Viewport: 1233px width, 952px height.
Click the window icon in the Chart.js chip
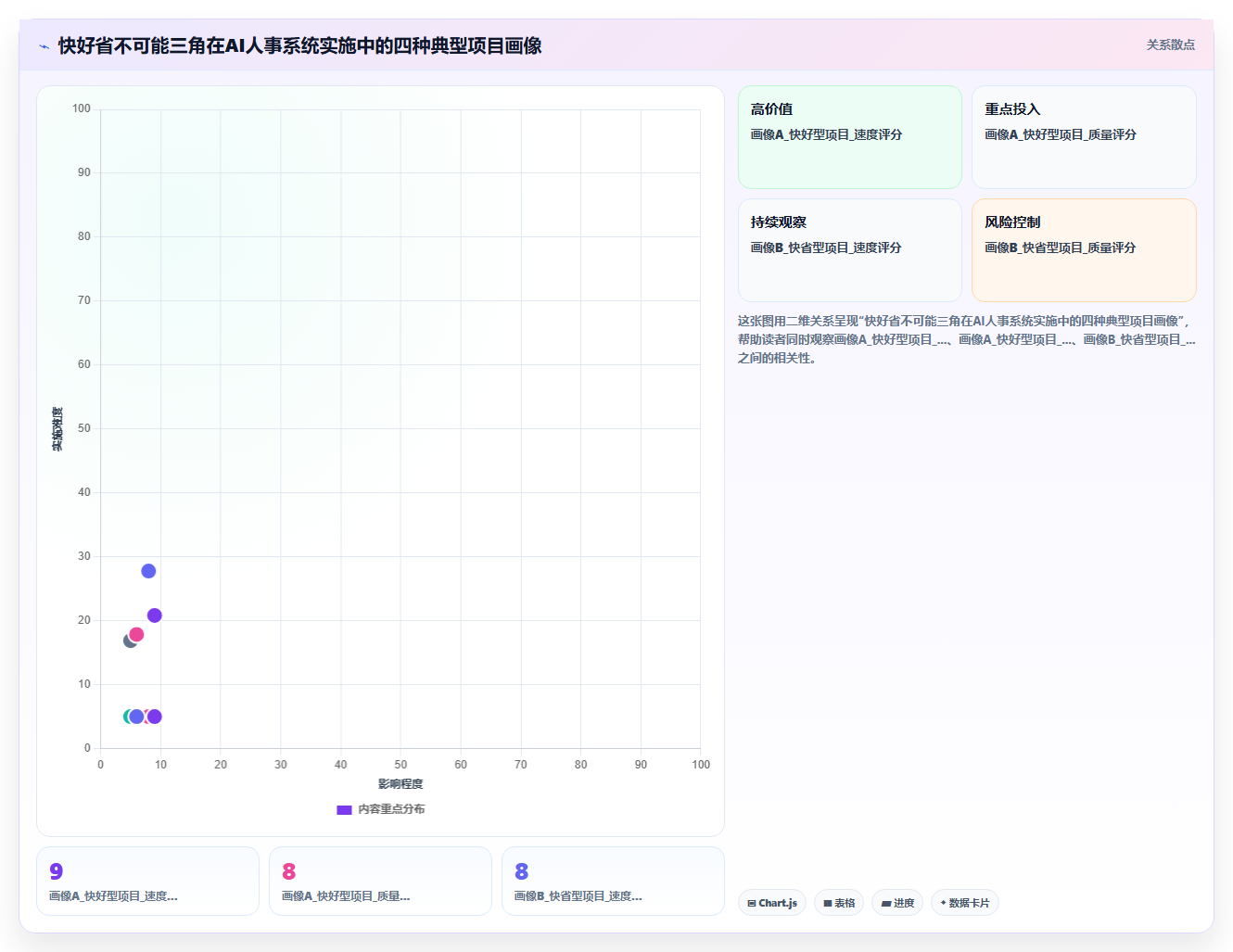pos(752,903)
